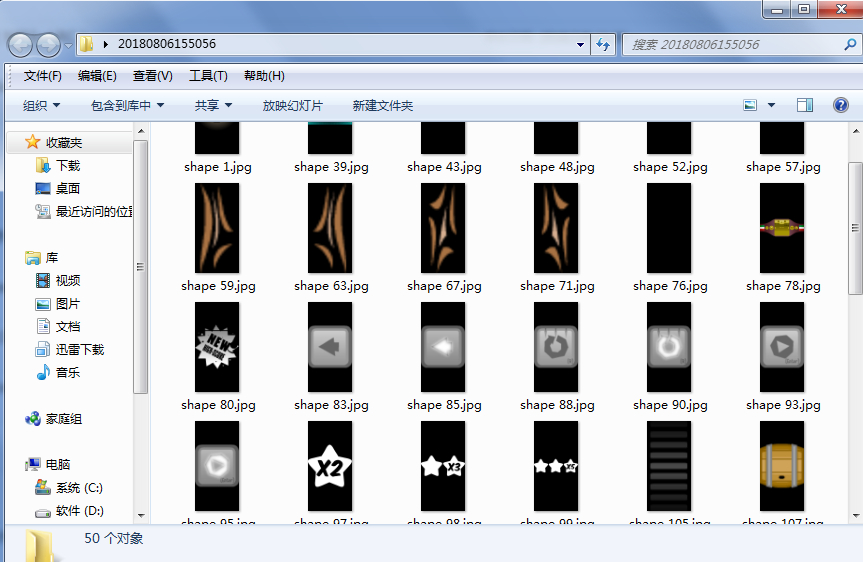Select the shape 63.jpg thumbnail
Viewport: 863px width, 562px height.
pyautogui.click(x=330, y=228)
